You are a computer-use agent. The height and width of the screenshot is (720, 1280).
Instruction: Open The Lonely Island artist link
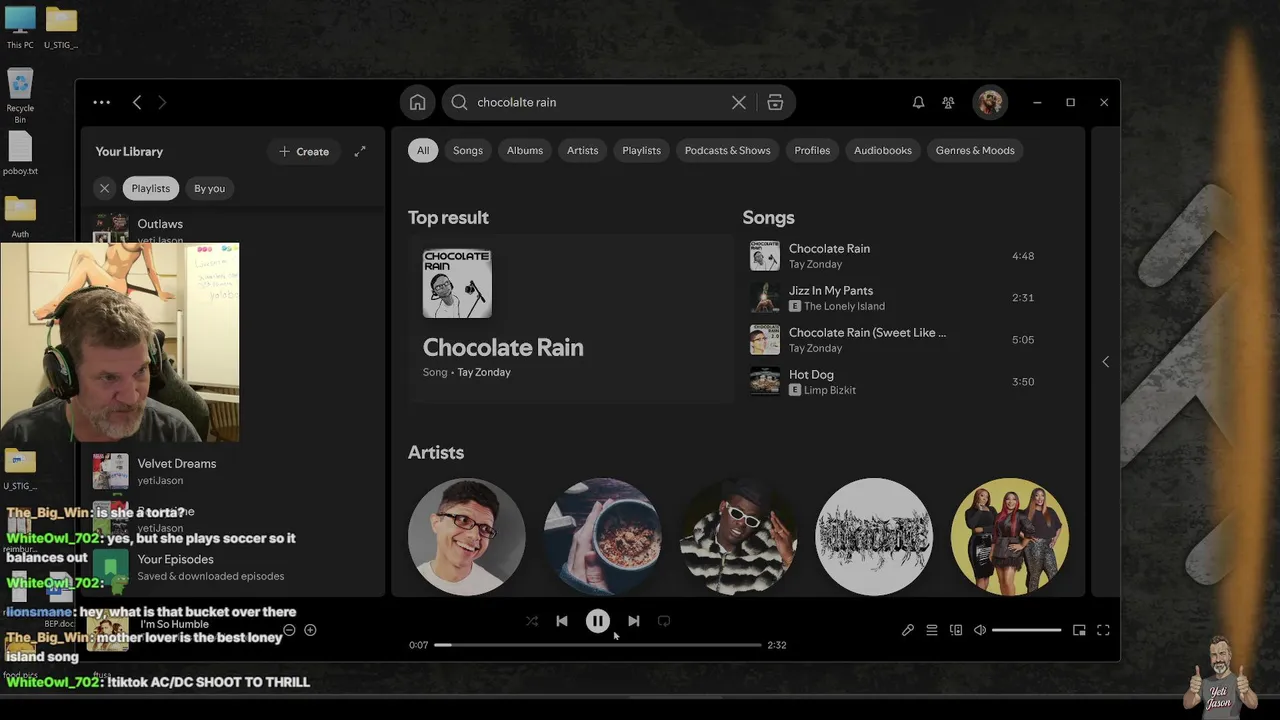[844, 306]
